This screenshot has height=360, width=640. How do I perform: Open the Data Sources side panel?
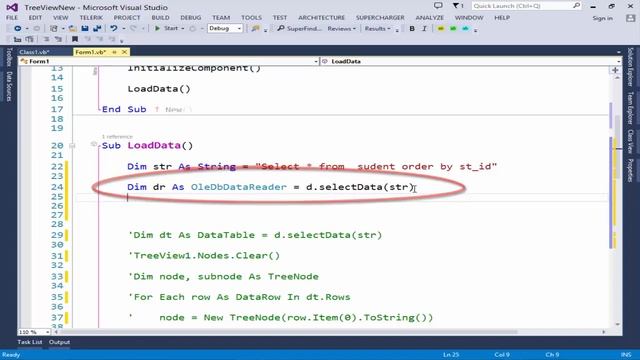click(x=9, y=86)
